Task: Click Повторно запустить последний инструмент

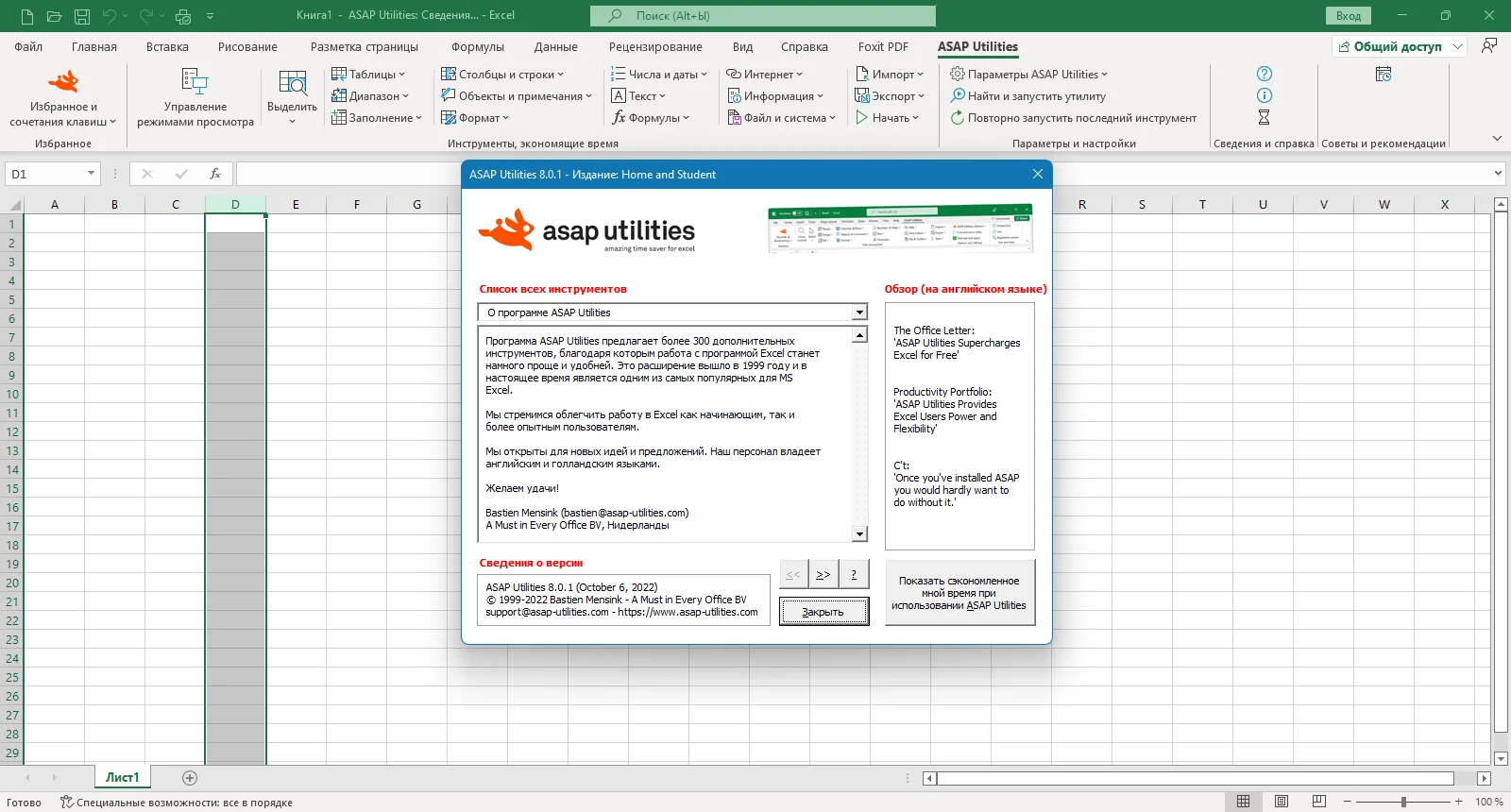Action: click(x=1073, y=118)
